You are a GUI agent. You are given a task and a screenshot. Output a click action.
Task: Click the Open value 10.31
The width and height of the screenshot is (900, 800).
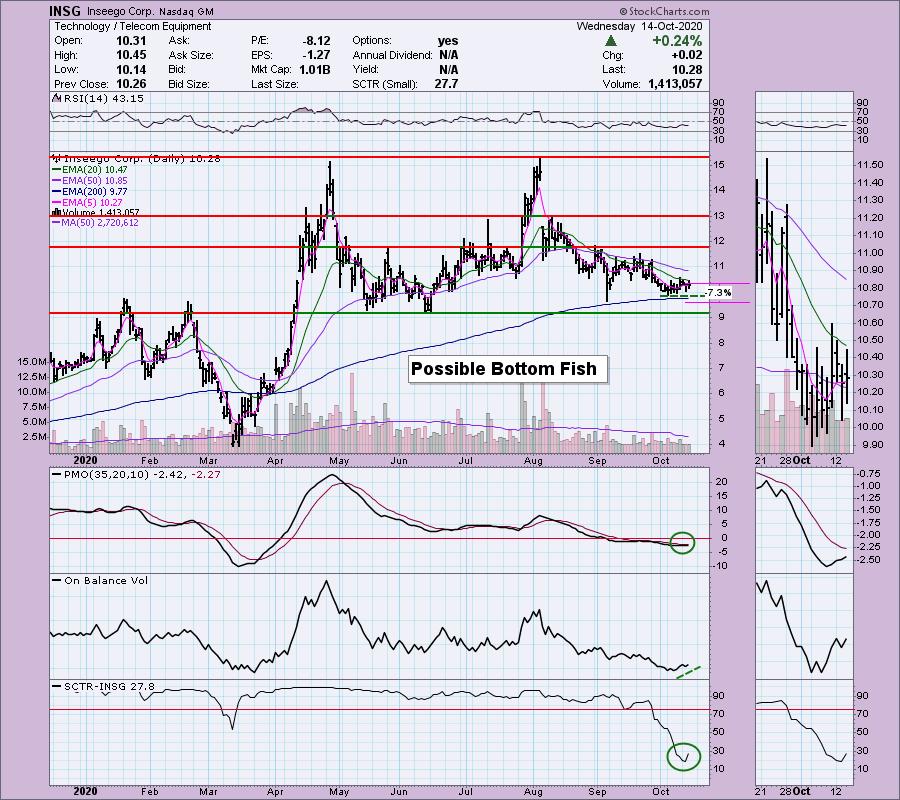click(131, 41)
